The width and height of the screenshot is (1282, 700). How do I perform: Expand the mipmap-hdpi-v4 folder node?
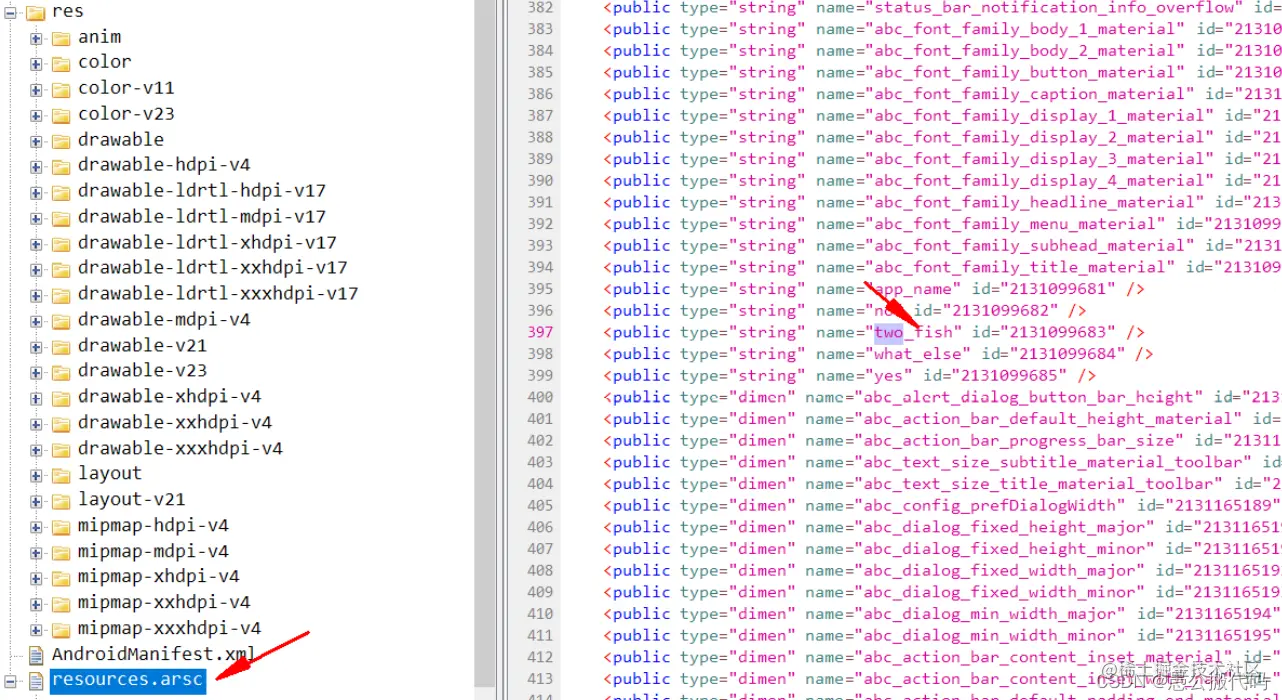(36, 527)
